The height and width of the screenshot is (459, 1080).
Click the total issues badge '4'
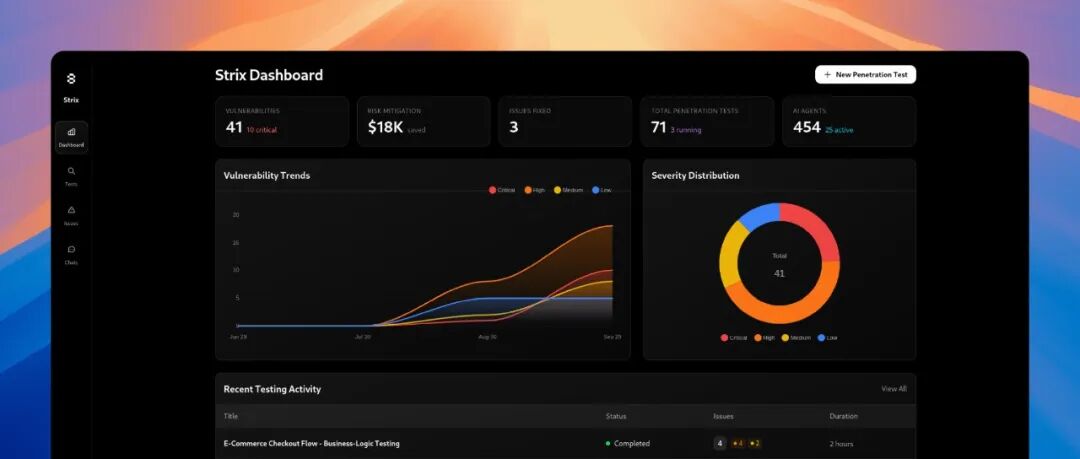[x=720, y=444]
